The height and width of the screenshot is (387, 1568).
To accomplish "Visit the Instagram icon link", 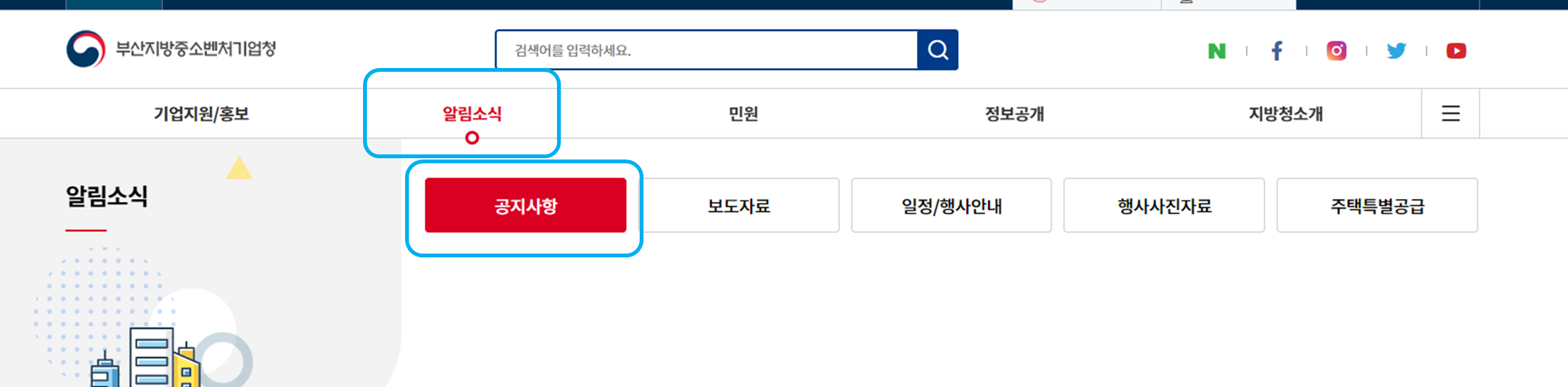I will coord(1337,51).
